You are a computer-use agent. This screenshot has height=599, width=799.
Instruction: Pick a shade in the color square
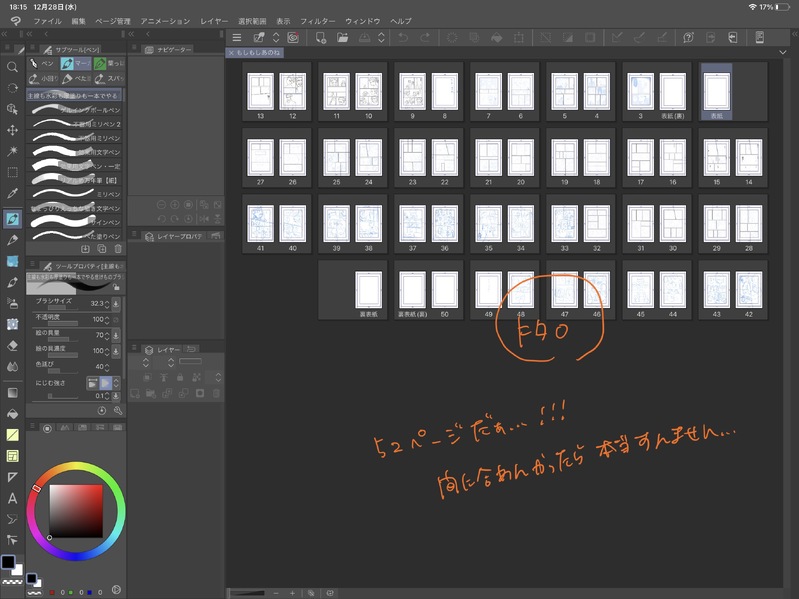tap(76, 511)
